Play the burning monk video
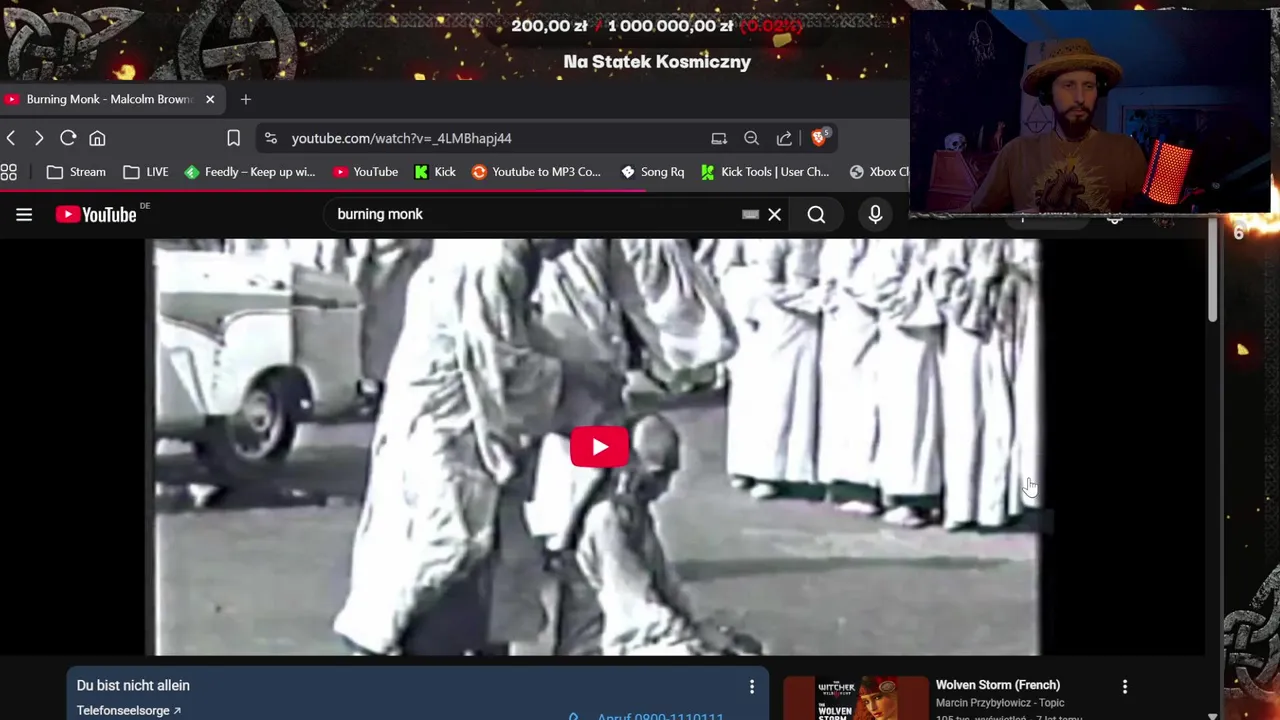The image size is (1280, 720). click(599, 447)
